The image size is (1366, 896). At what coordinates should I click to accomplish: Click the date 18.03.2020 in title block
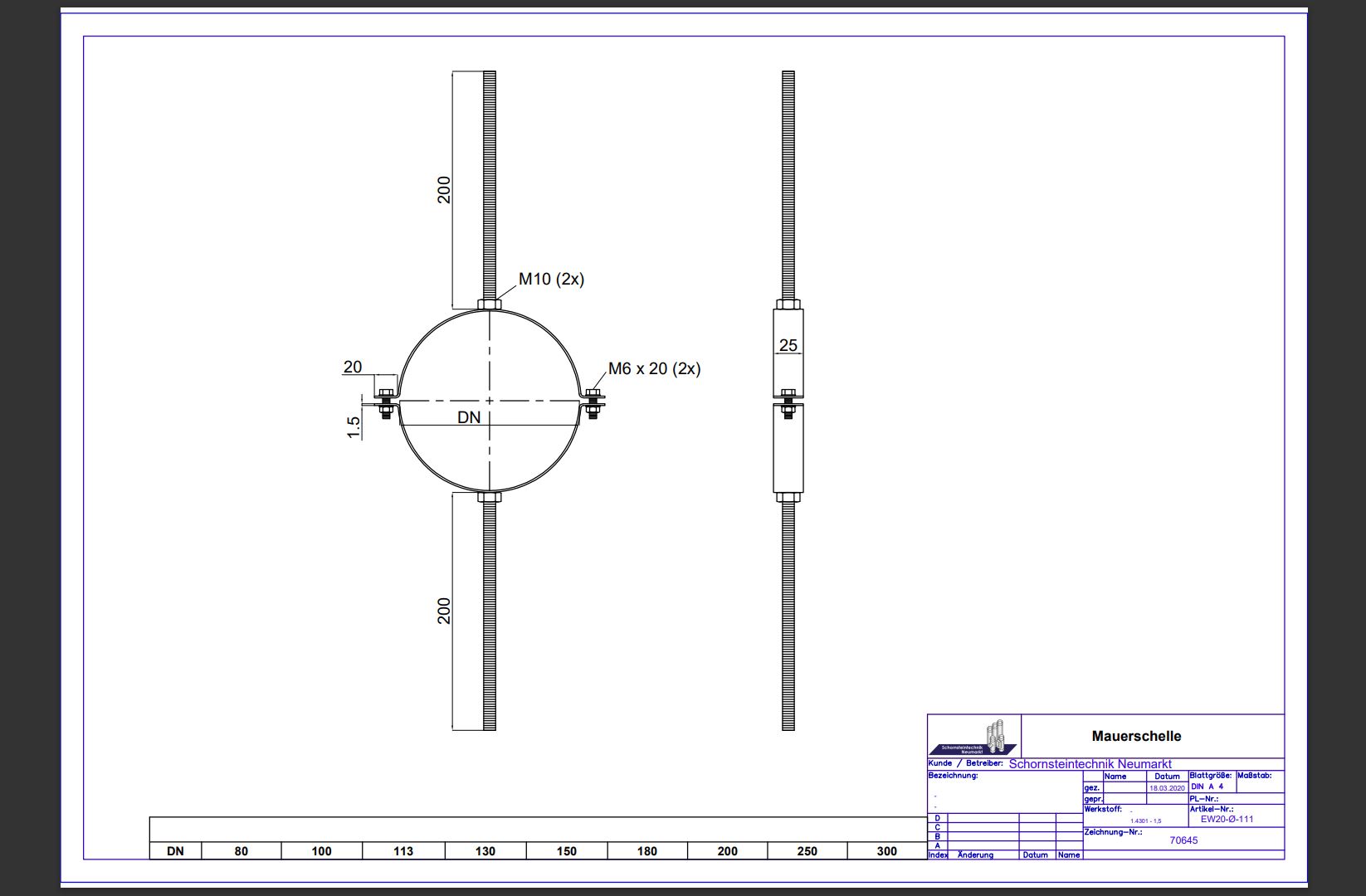pyautogui.click(x=1167, y=788)
